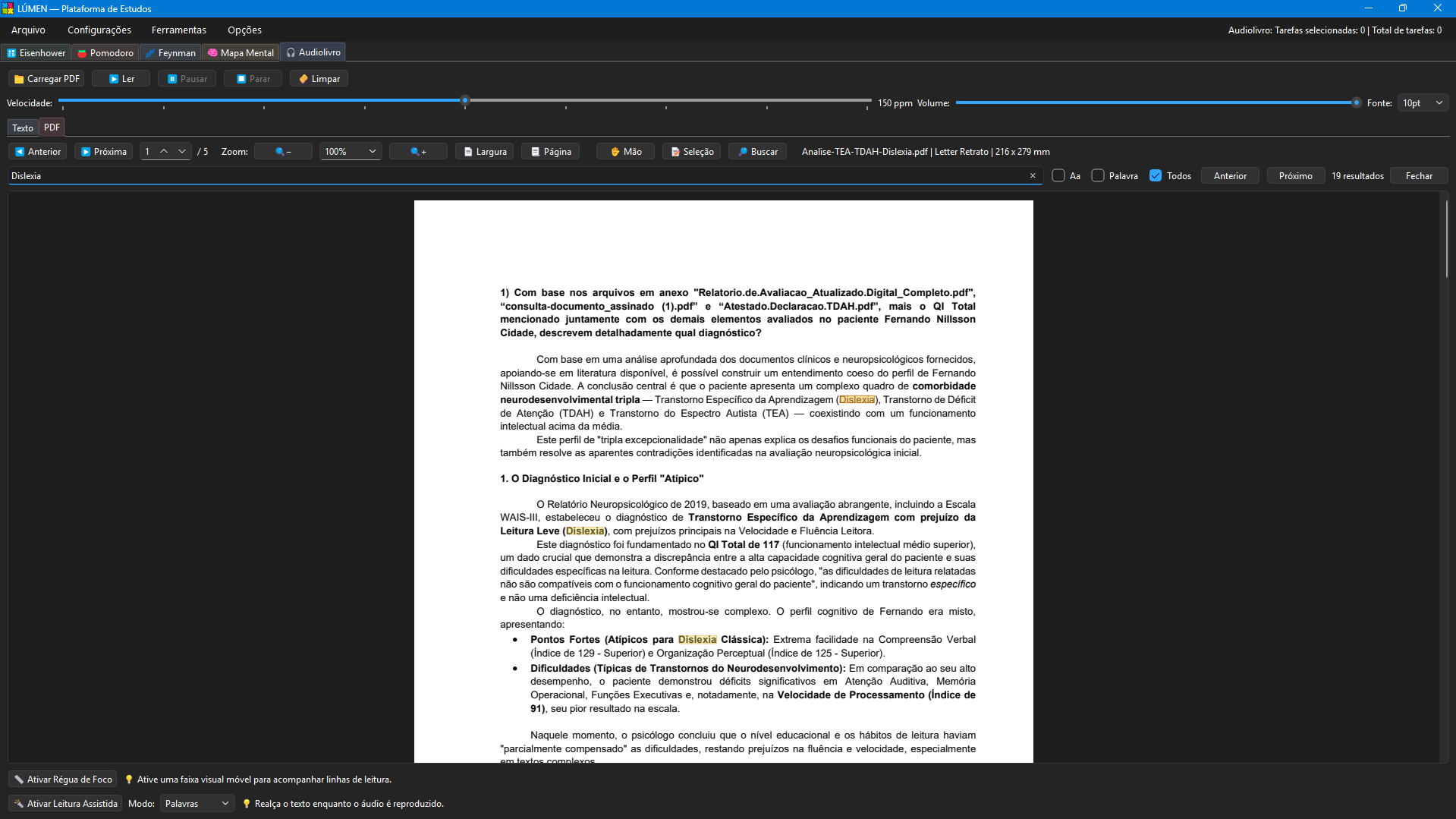Open the Fonte 10pt size dropdown
The width and height of the screenshot is (1456, 819).
tap(1423, 103)
